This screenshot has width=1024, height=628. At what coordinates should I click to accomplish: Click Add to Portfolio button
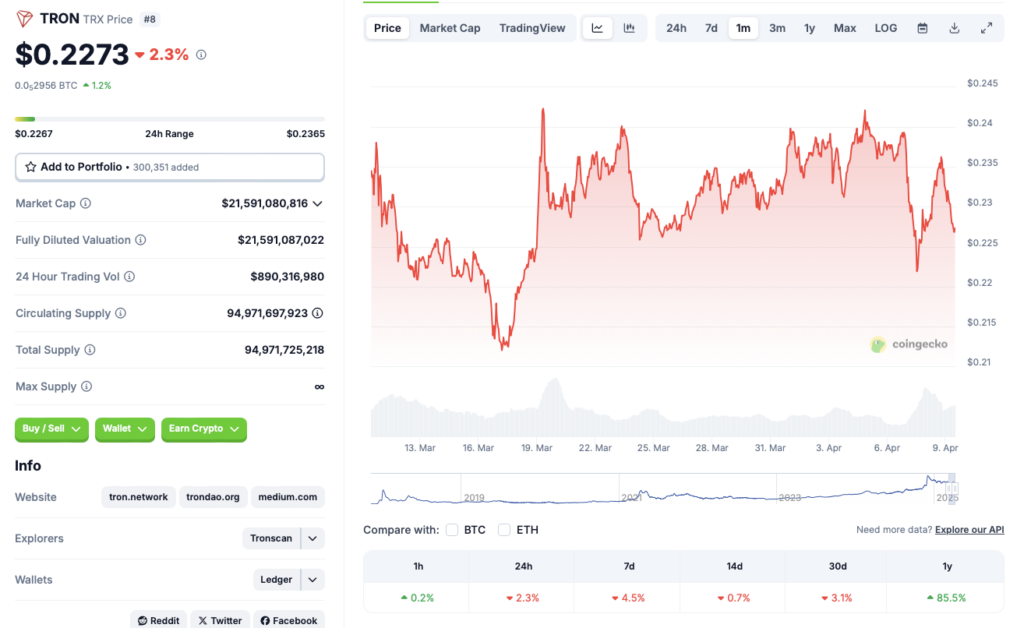(x=170, y=167)
